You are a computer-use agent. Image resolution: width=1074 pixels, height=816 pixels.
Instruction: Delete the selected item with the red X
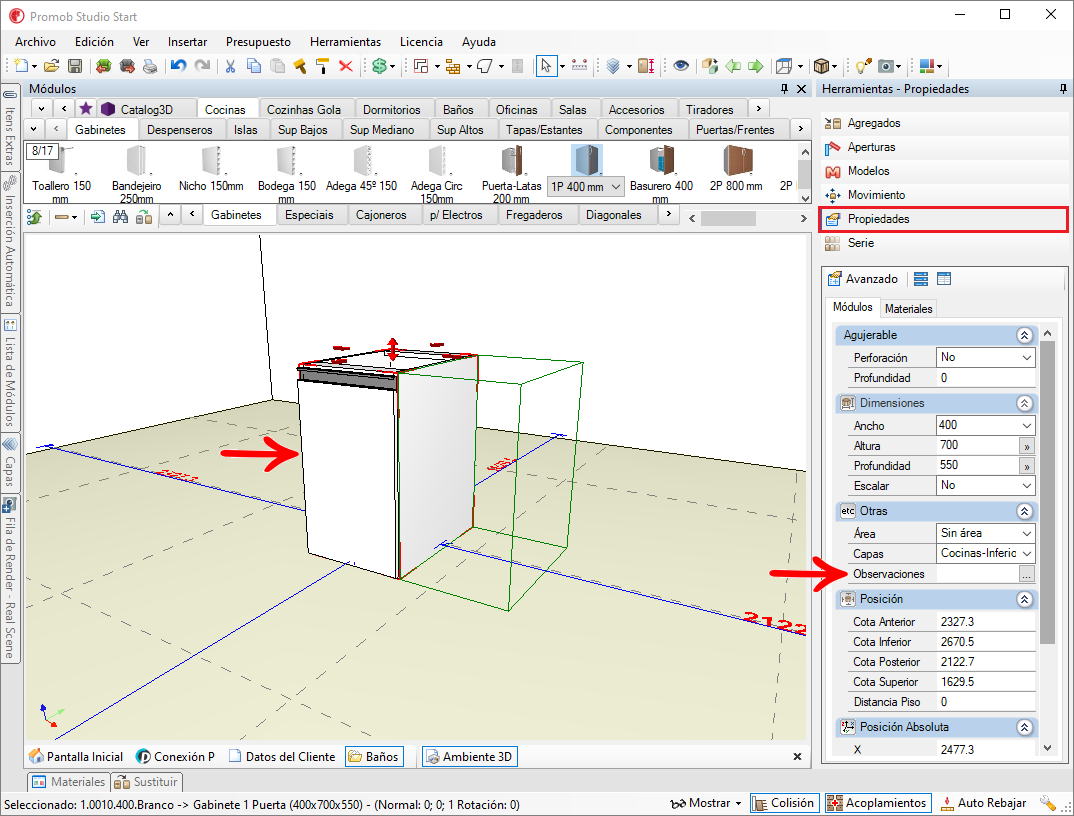346,66
